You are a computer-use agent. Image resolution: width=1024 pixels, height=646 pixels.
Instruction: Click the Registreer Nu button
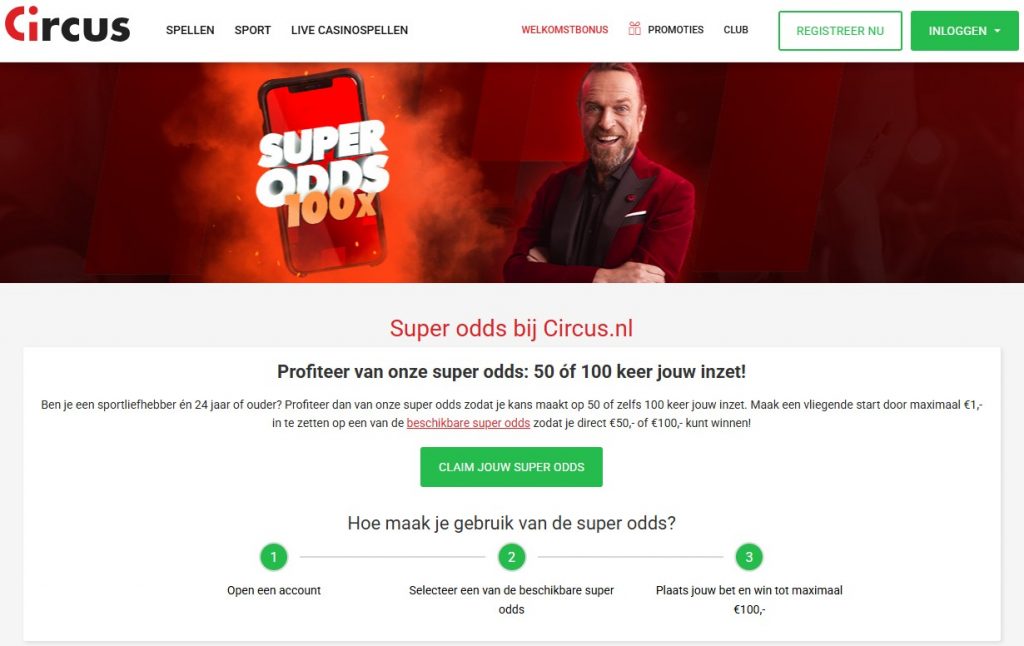[840, 31]
